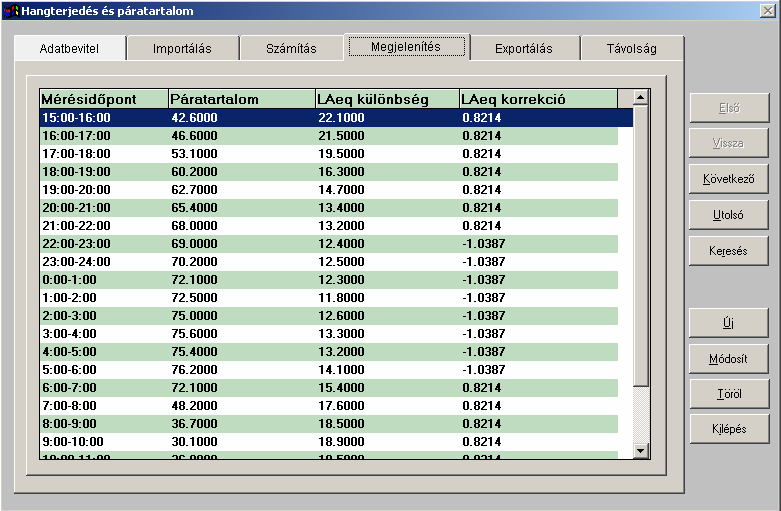Viewport: 781px width, 511px height.
Task: Open search with Keresés button
Action: tap(729, 251)
